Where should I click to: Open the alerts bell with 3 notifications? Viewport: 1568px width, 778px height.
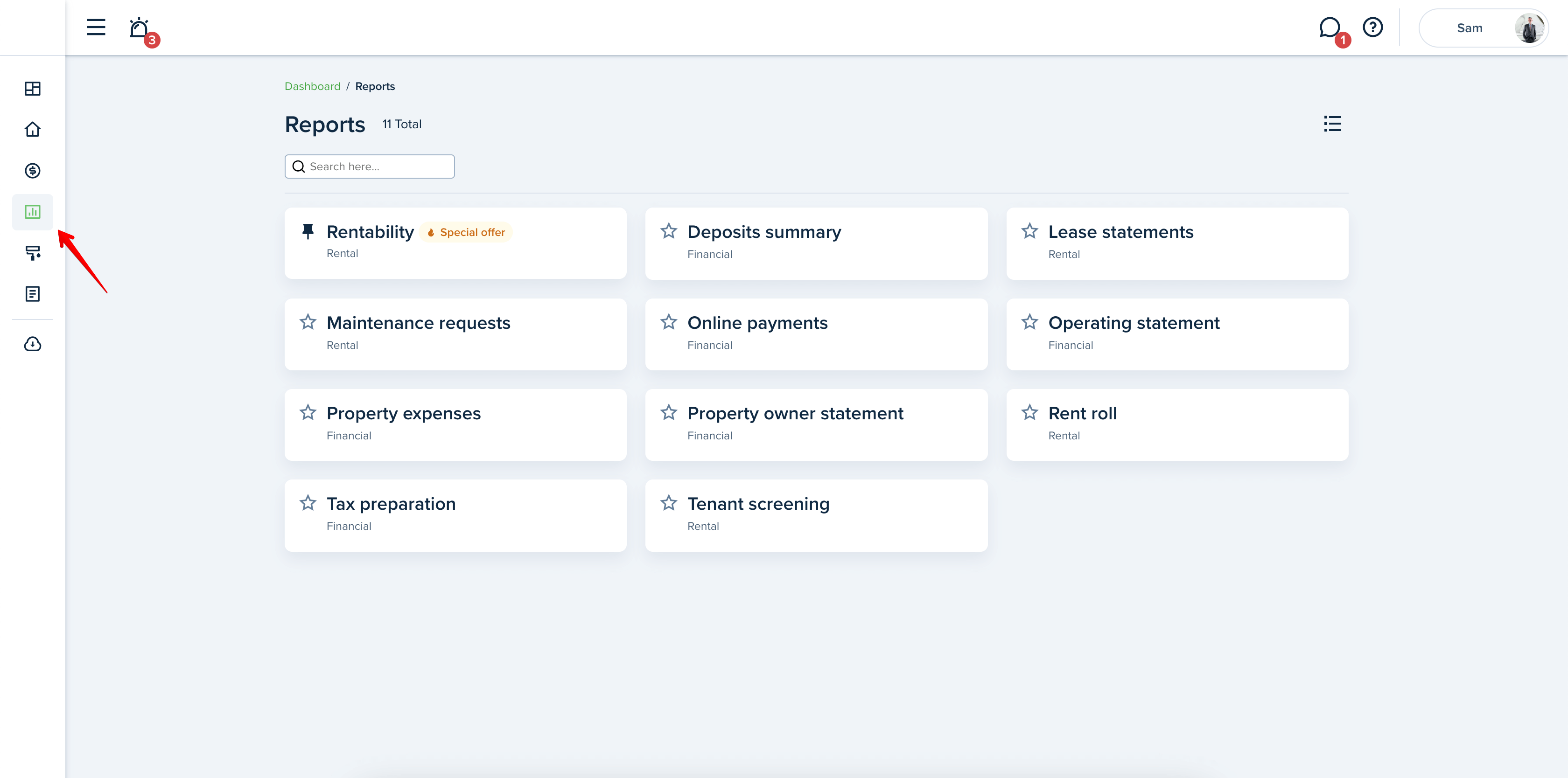point(140,28)
